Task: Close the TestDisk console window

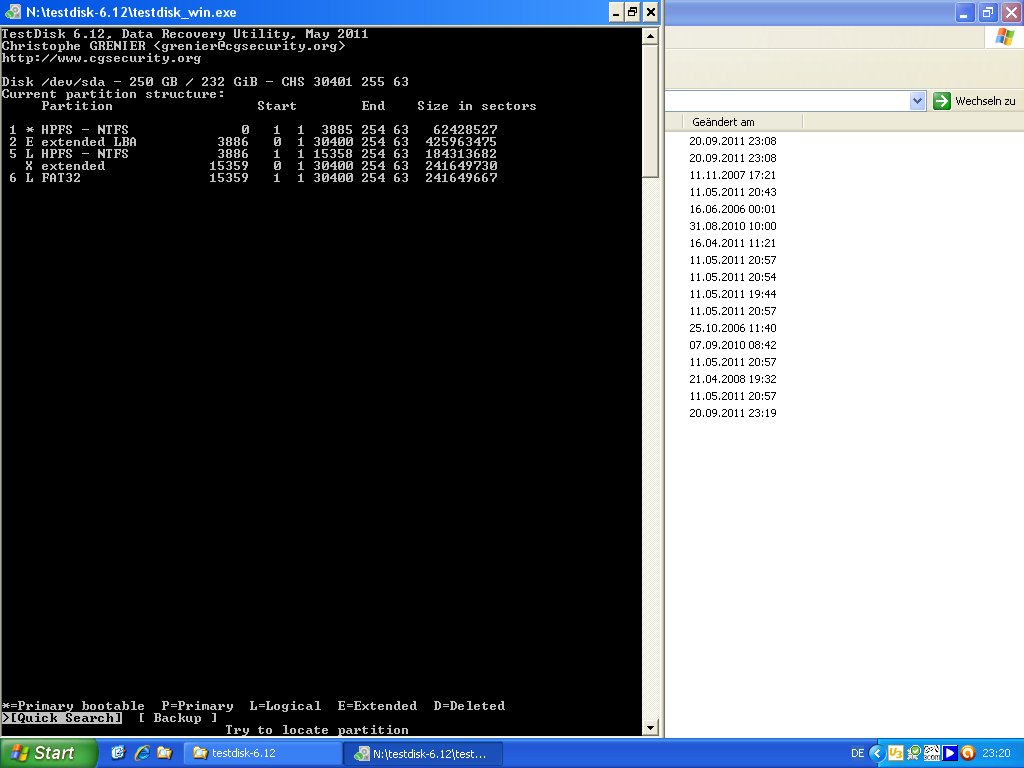Action: coord(650,12)
